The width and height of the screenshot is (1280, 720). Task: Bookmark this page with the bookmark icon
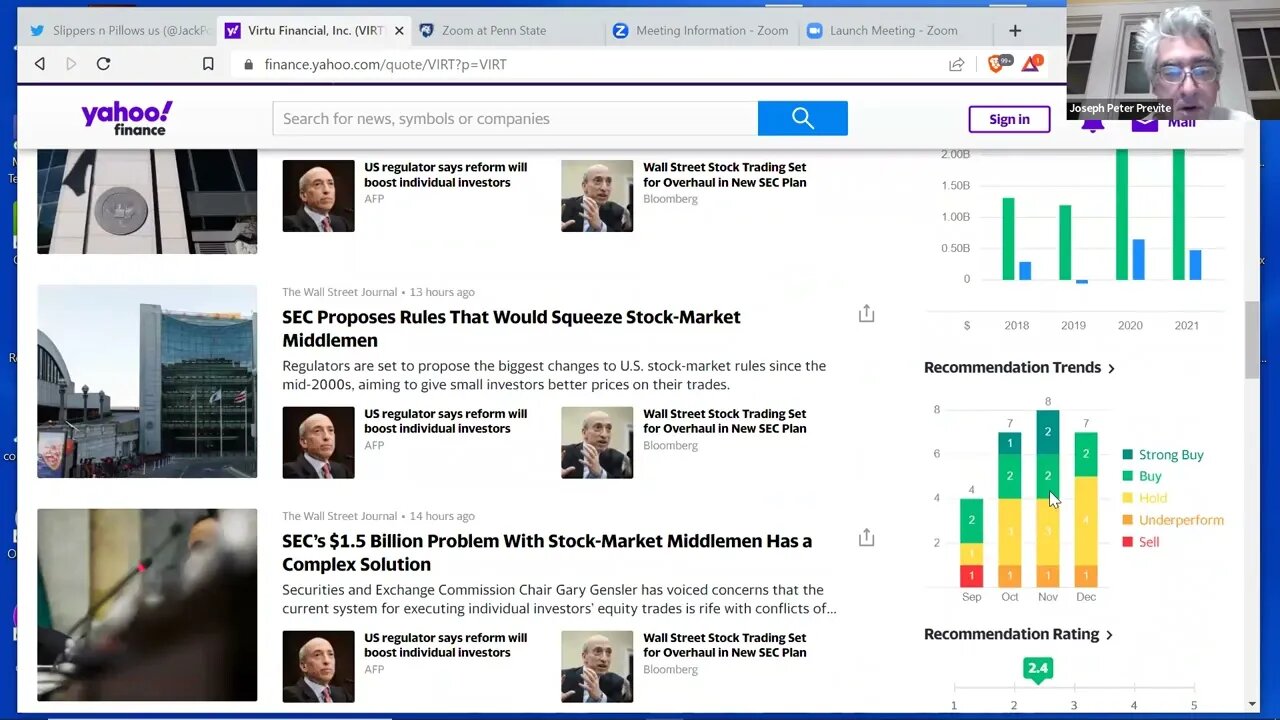(208, 64)
